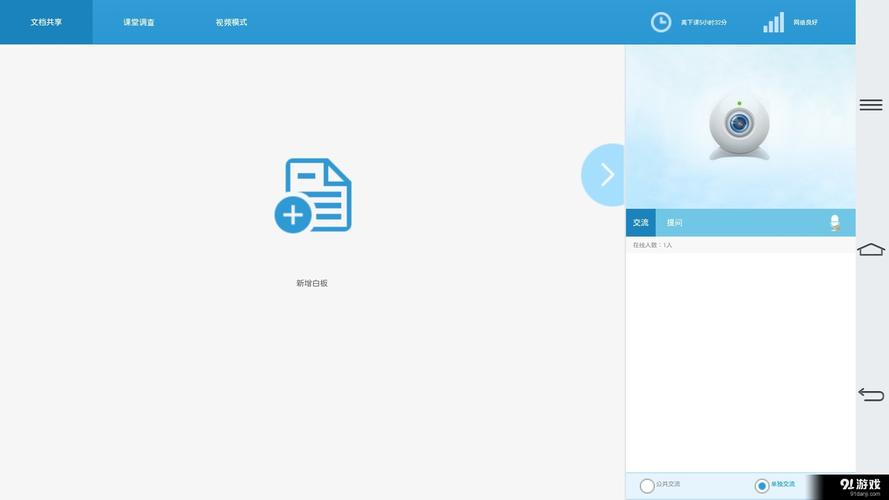Open the Android menu hamburger icon
The height and width of the screenshot is (500, 889).
[x=871, y=105]
